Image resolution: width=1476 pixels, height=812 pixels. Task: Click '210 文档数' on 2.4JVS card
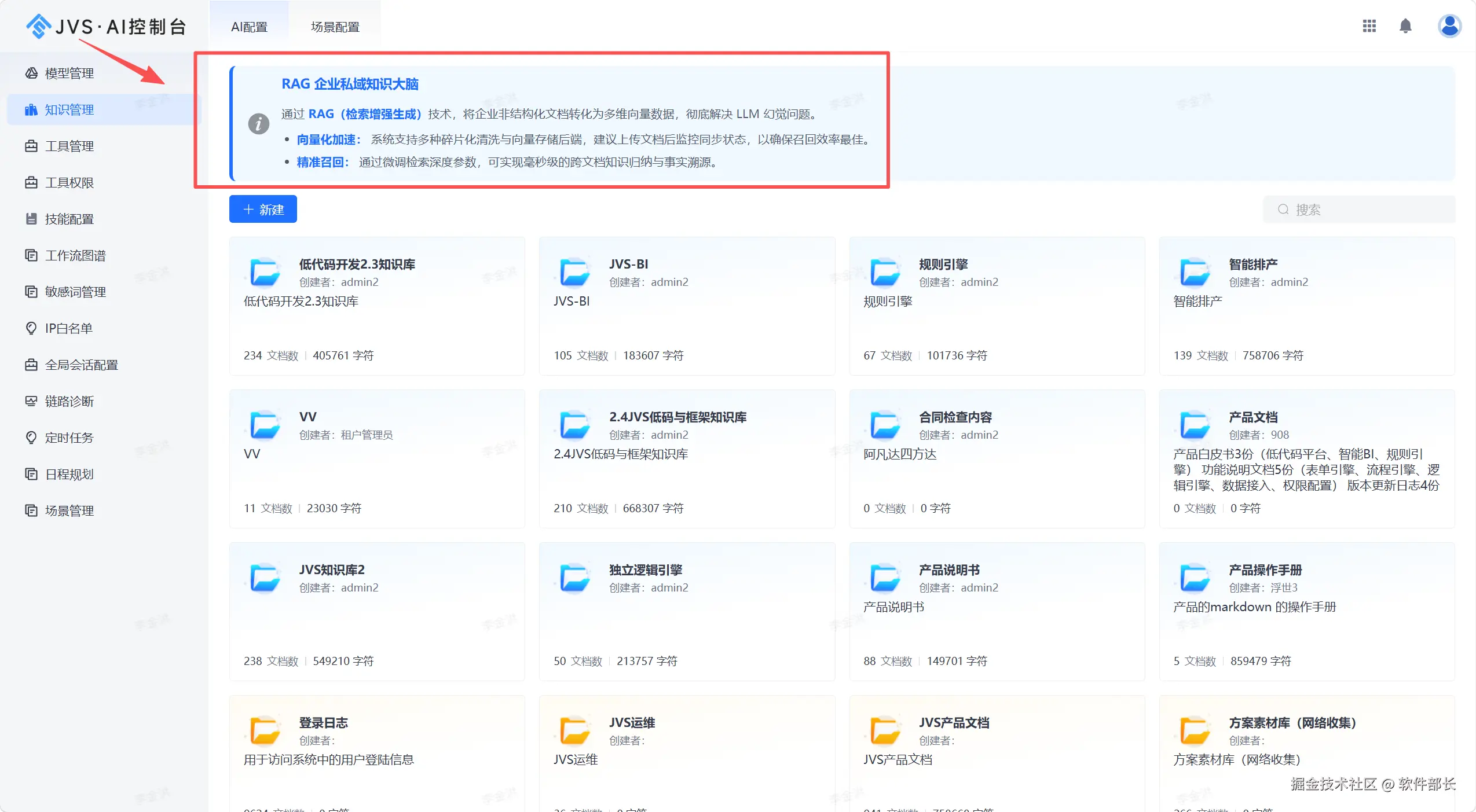click(581, 508)
